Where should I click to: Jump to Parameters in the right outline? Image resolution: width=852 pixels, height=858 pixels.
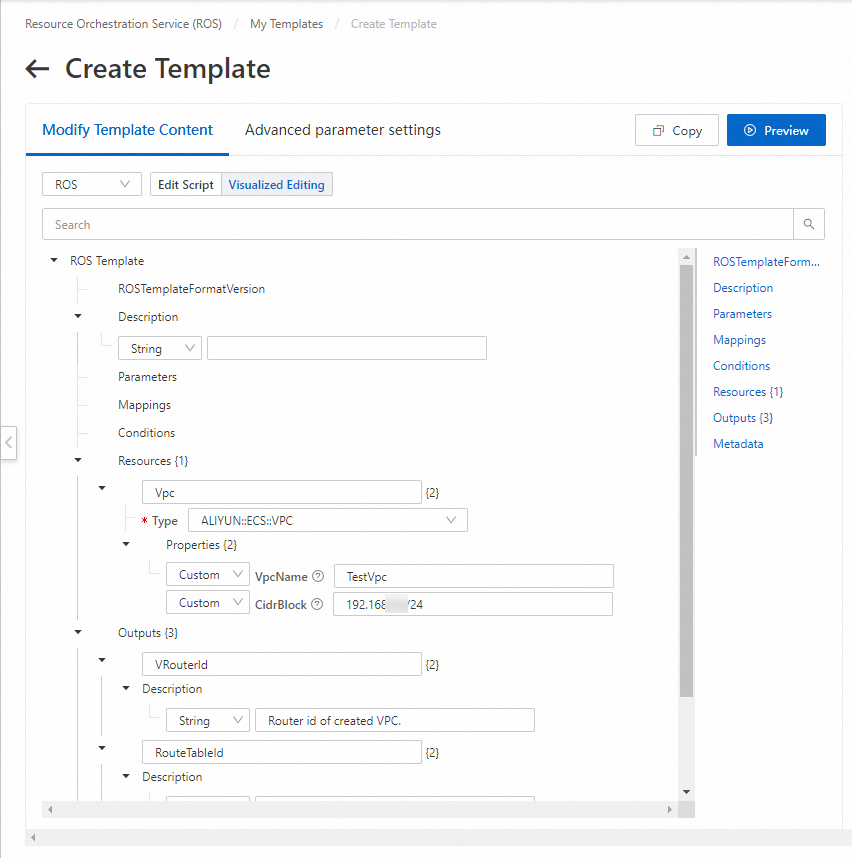click(x=742, y=314)
